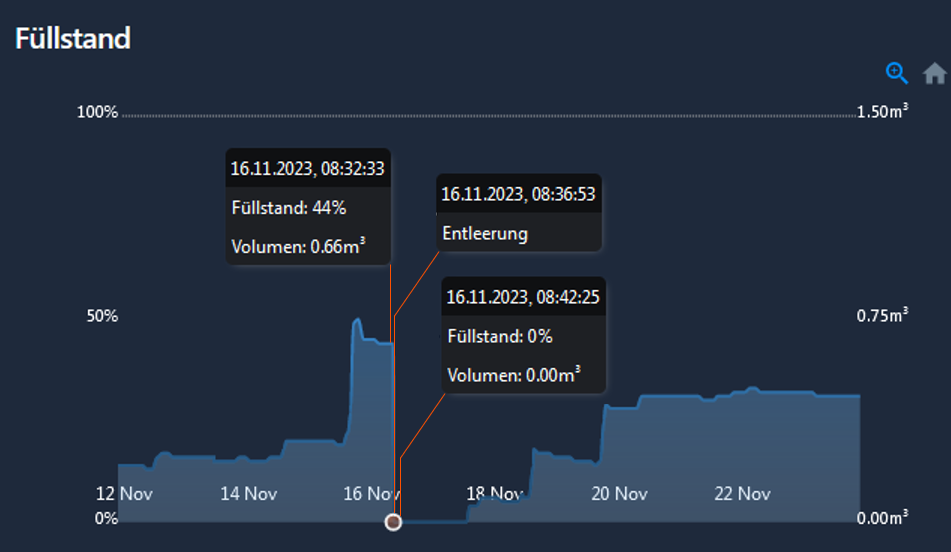
Task: Select the data point marker at 0%
Action: click(393, 522)
